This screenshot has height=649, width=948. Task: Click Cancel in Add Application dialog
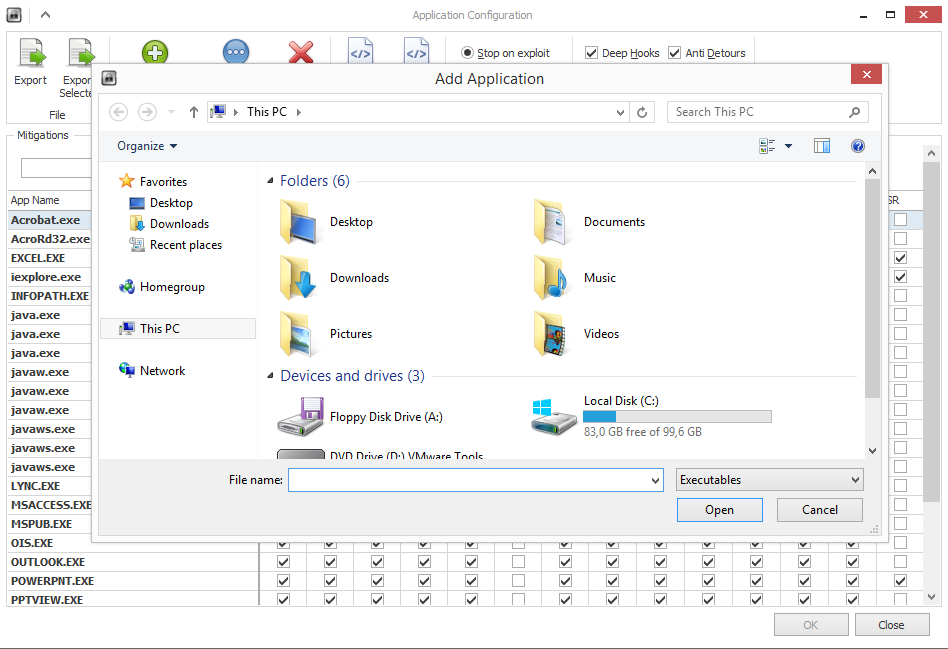coord(820,510)
